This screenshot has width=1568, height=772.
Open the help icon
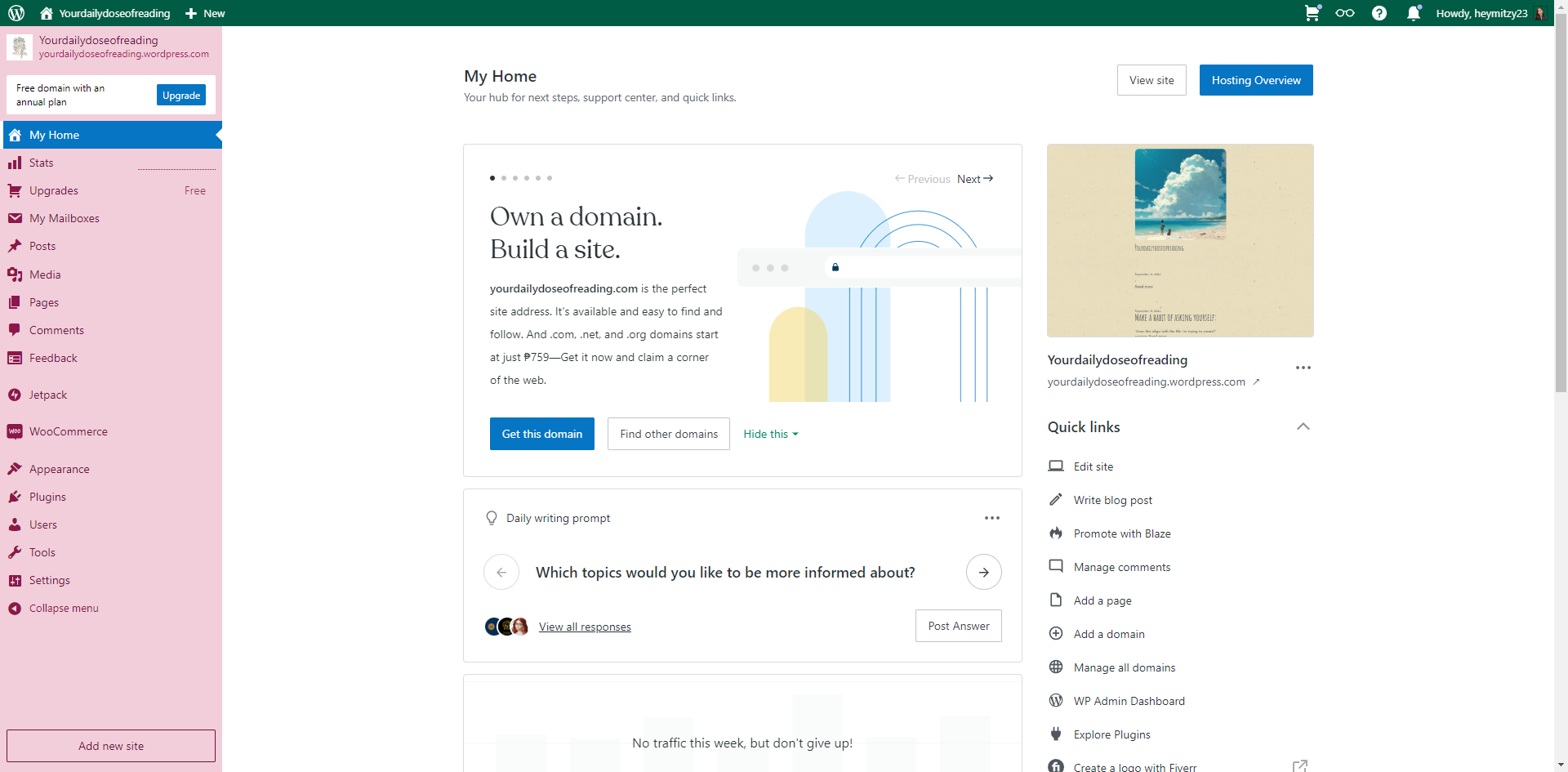pos(1379,13)
